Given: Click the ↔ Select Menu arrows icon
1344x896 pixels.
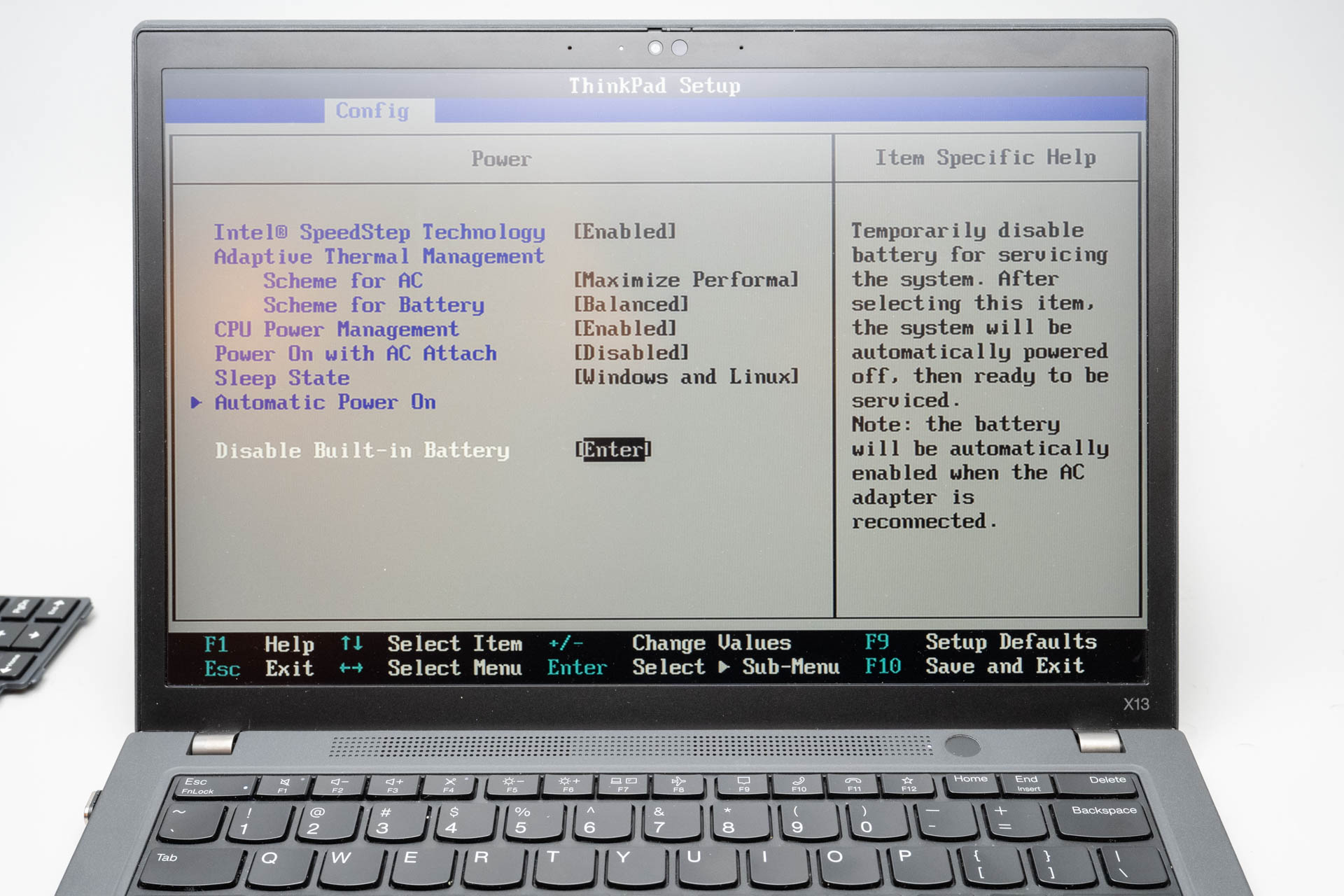Looking at the screenshot, I should 352,668.
